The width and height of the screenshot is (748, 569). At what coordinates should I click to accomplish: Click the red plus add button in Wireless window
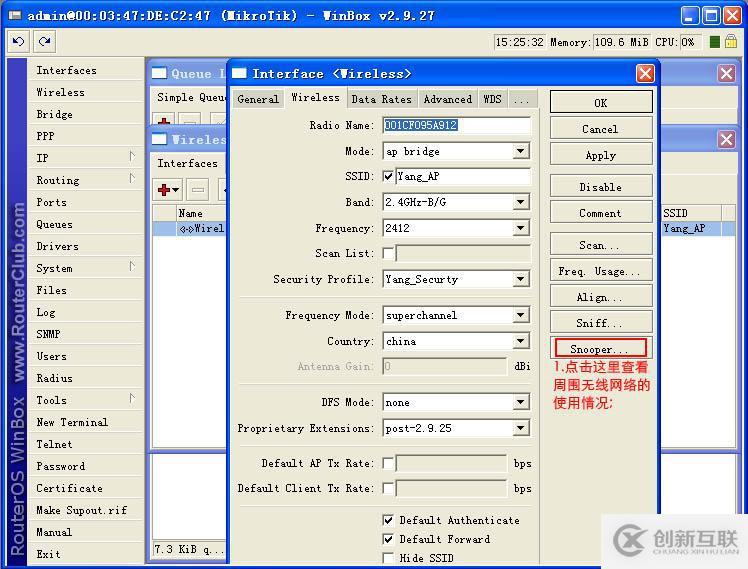click(x=168, y=190)
